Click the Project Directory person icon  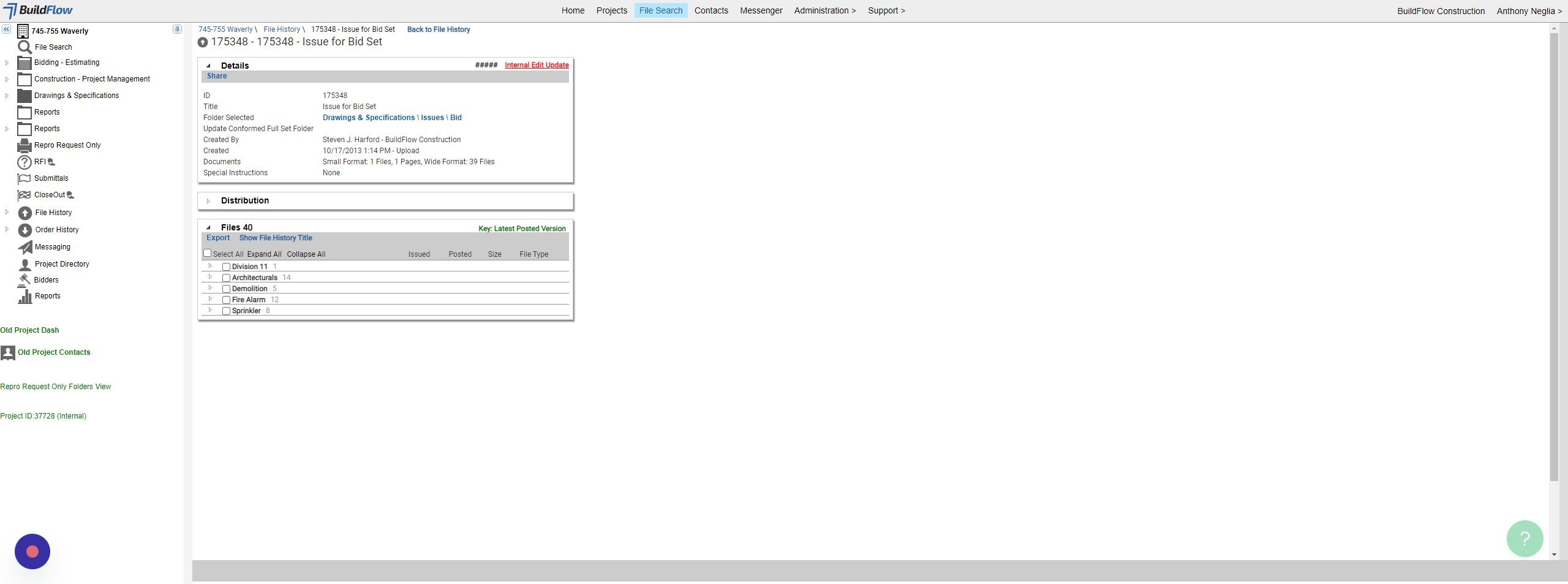pos(24,264)
